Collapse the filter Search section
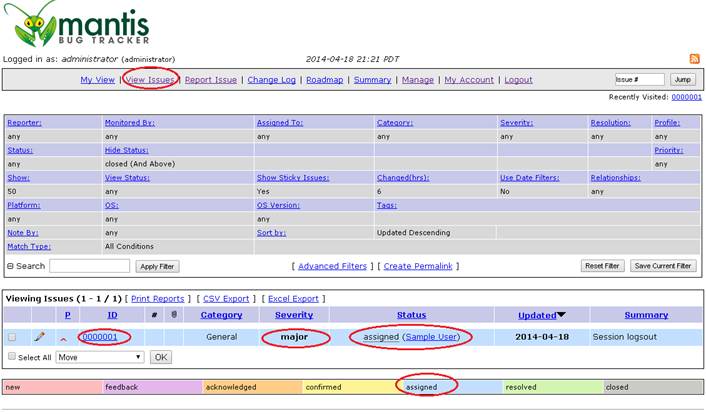 [x=10, y=266]
